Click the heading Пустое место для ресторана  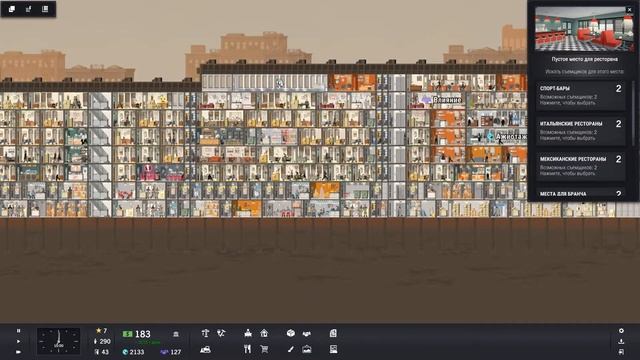point(584,59)
